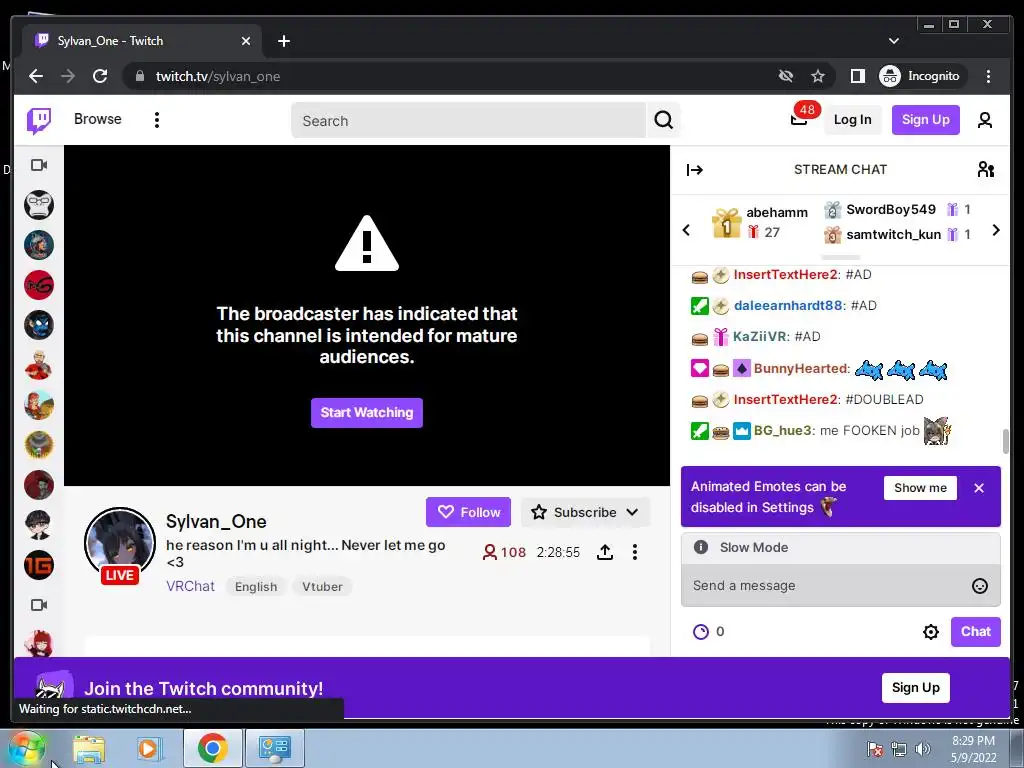Click the share upload icon

pyautogui.click(x=605, y=552)
